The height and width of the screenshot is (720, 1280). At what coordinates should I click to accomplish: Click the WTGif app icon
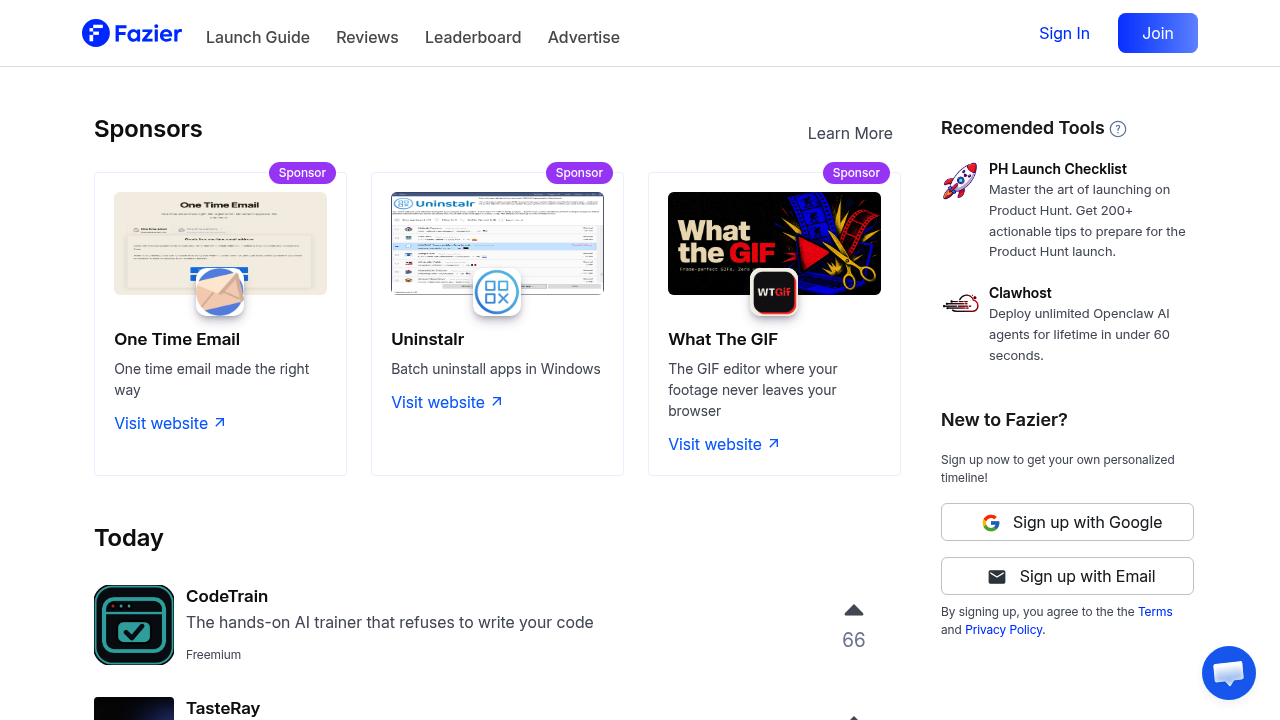click(x=774, y=292)
